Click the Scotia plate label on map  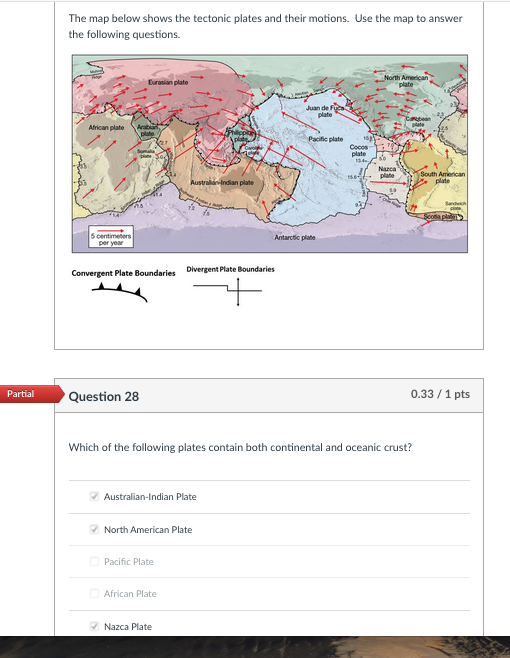(439, 217)
